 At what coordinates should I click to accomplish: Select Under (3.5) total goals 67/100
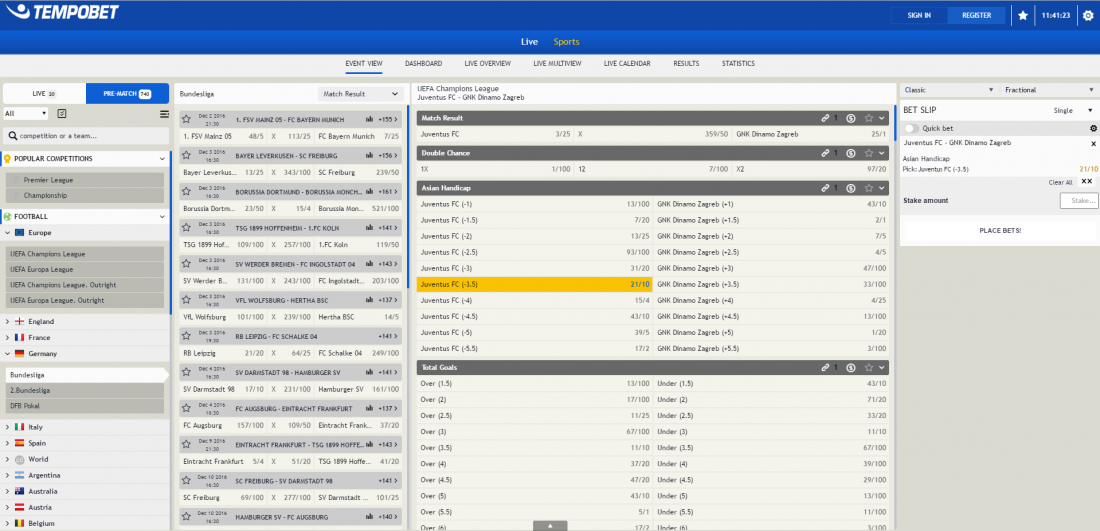point(771,448)
